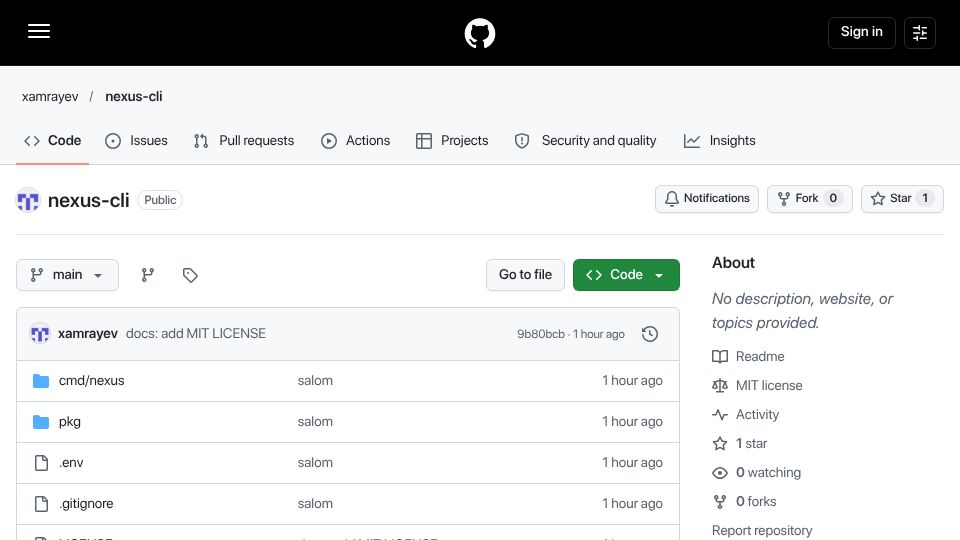Viewport: 960px width, 540px height.
Task: Expand the green Code dropdown
Action: (x=626, y=275)
